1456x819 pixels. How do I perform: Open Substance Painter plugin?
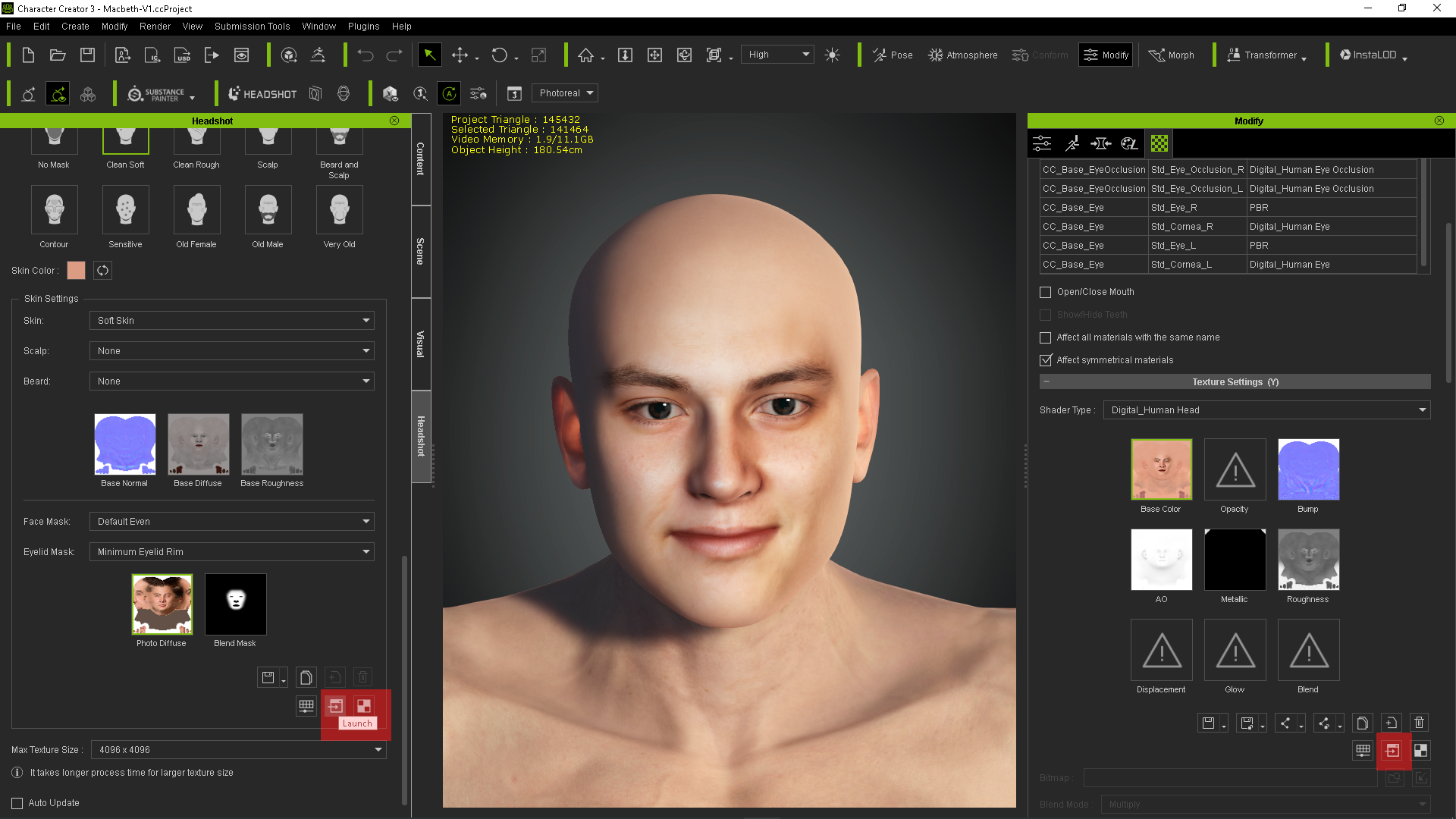click(x=161, y=93)
